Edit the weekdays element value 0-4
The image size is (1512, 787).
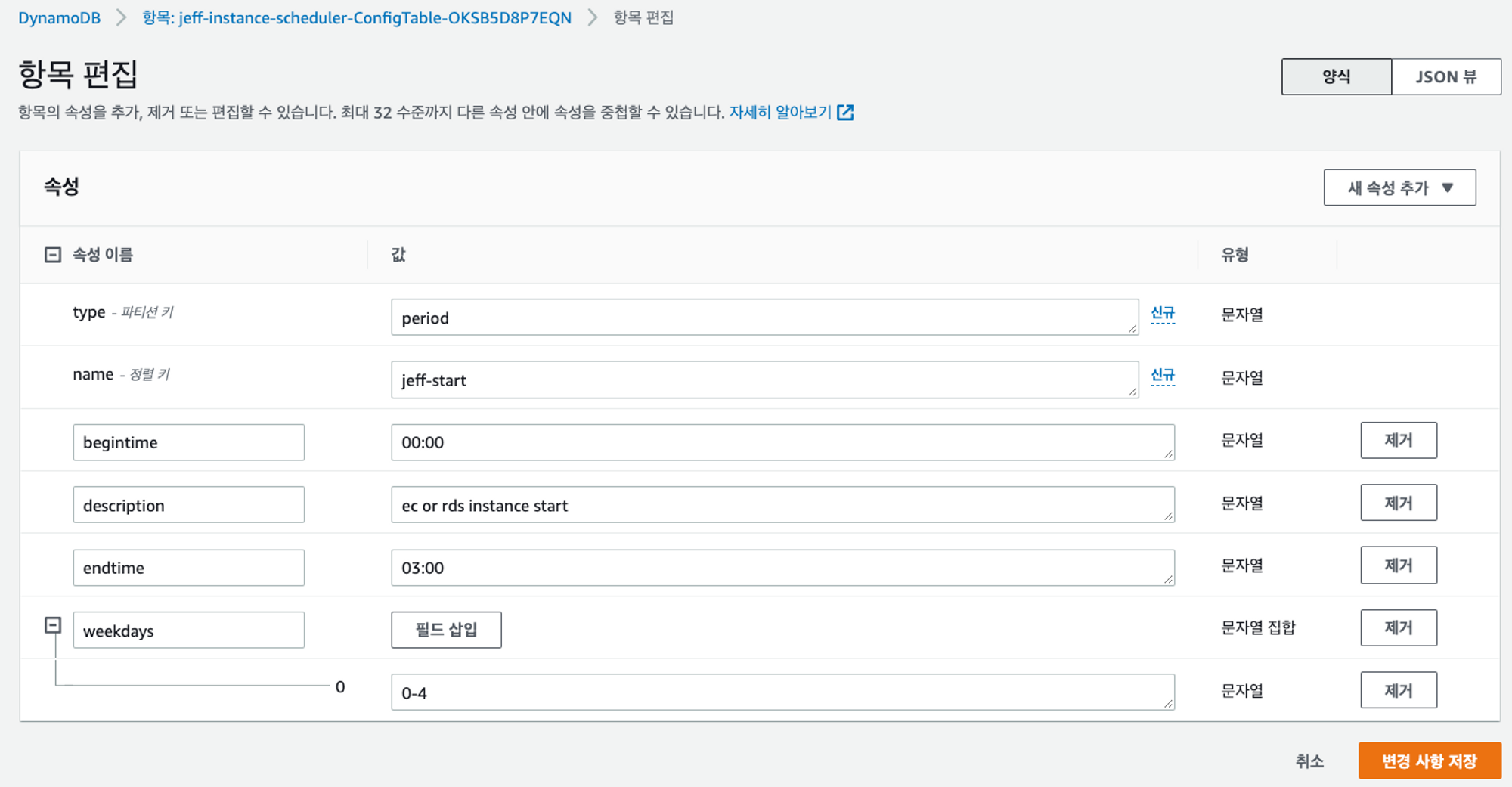(782, 692)
